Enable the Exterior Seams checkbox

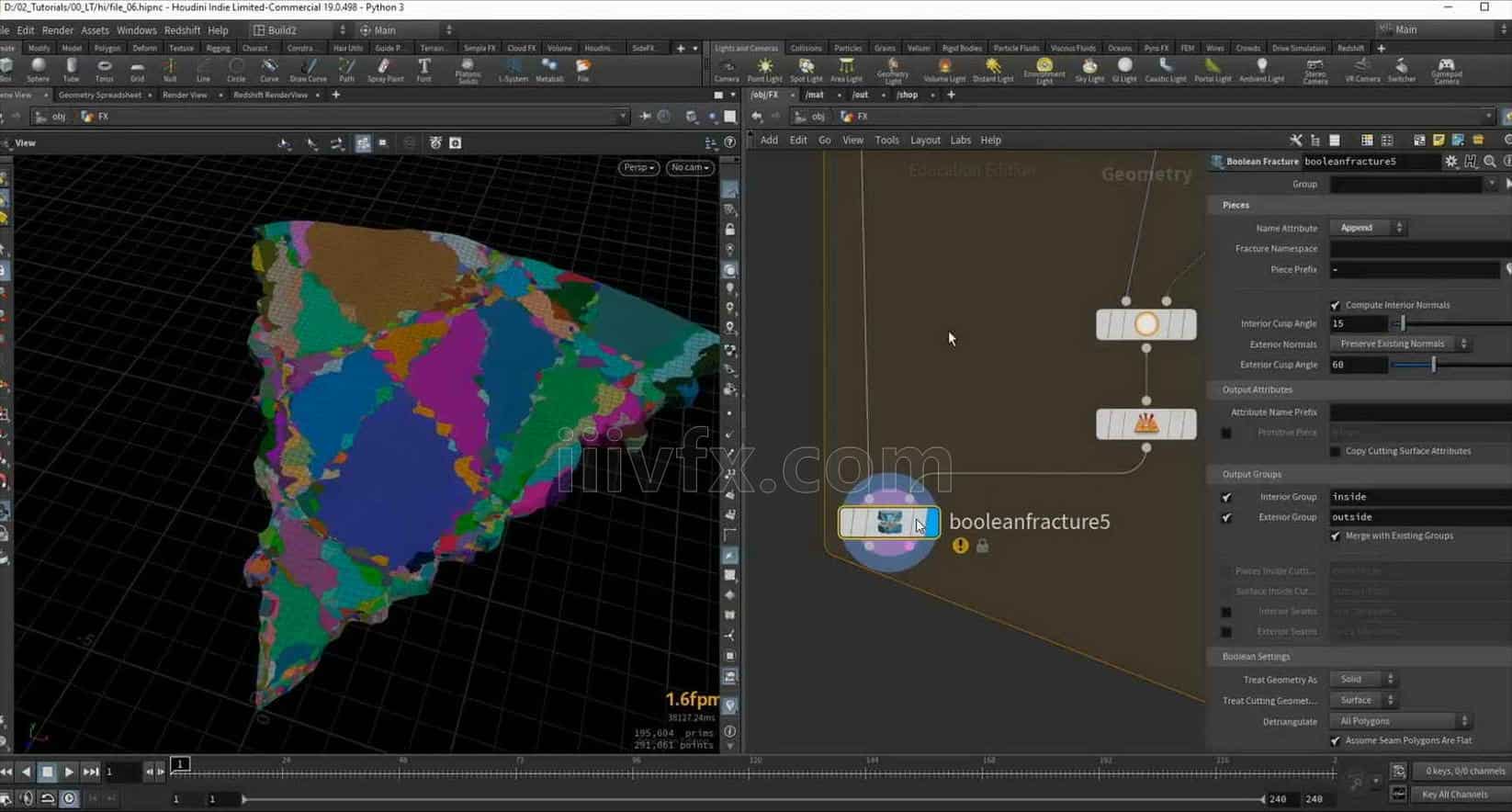1226,632
